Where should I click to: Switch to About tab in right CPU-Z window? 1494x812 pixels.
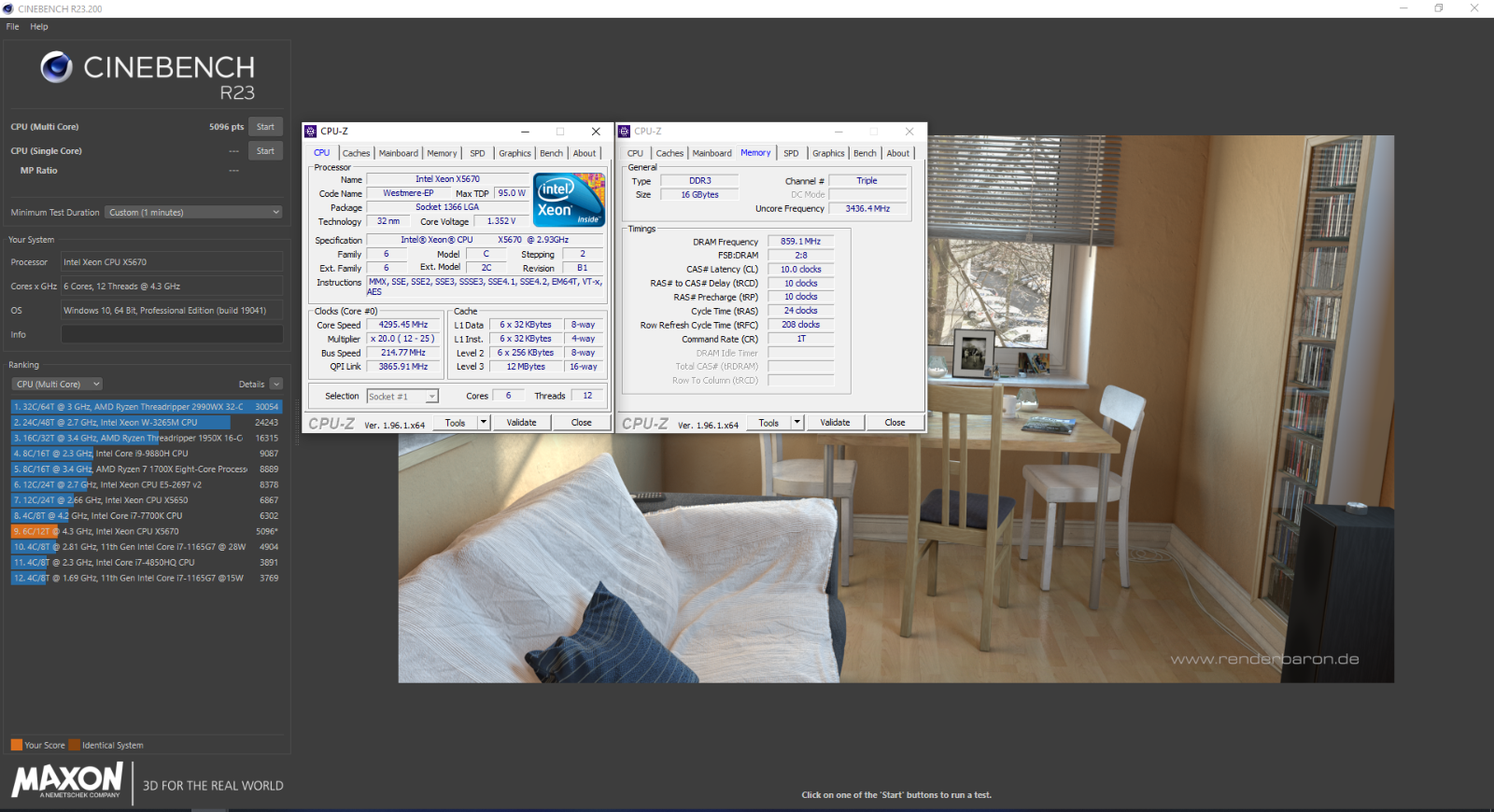[x=898, y=153]
